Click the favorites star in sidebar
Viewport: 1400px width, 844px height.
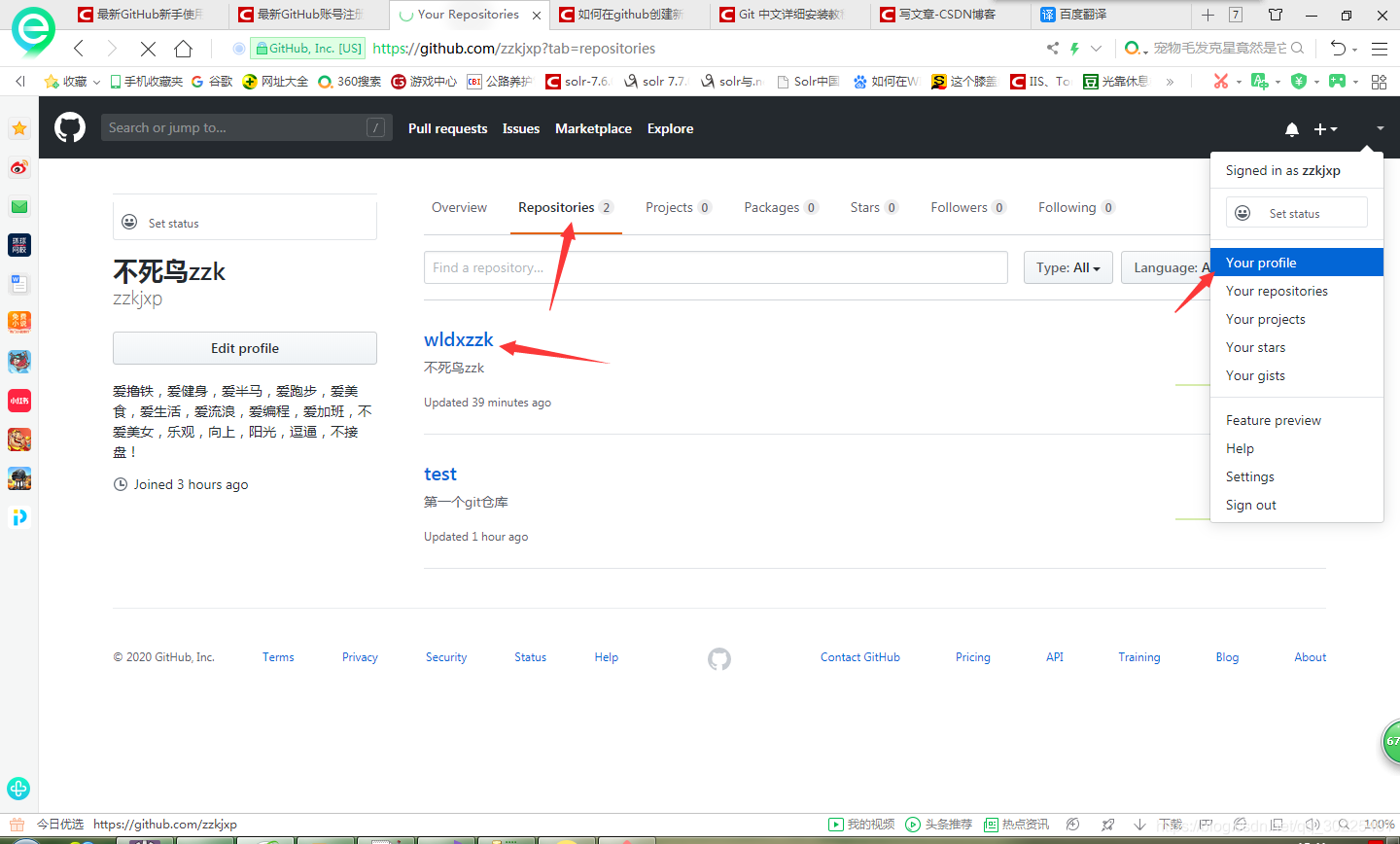(x=19, y=128)
